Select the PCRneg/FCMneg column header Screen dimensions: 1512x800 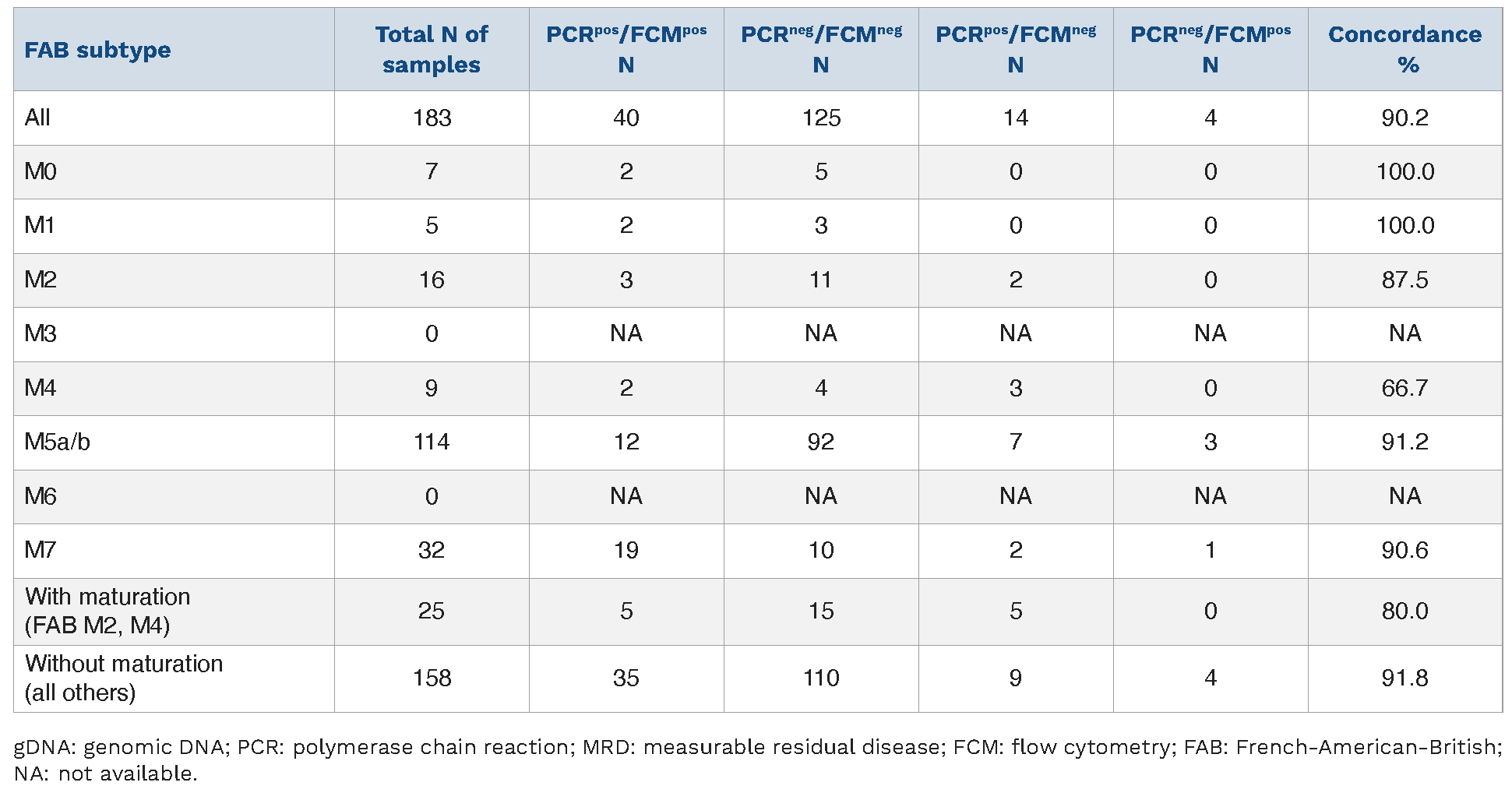pyautogui.click(x=821, y=49)
